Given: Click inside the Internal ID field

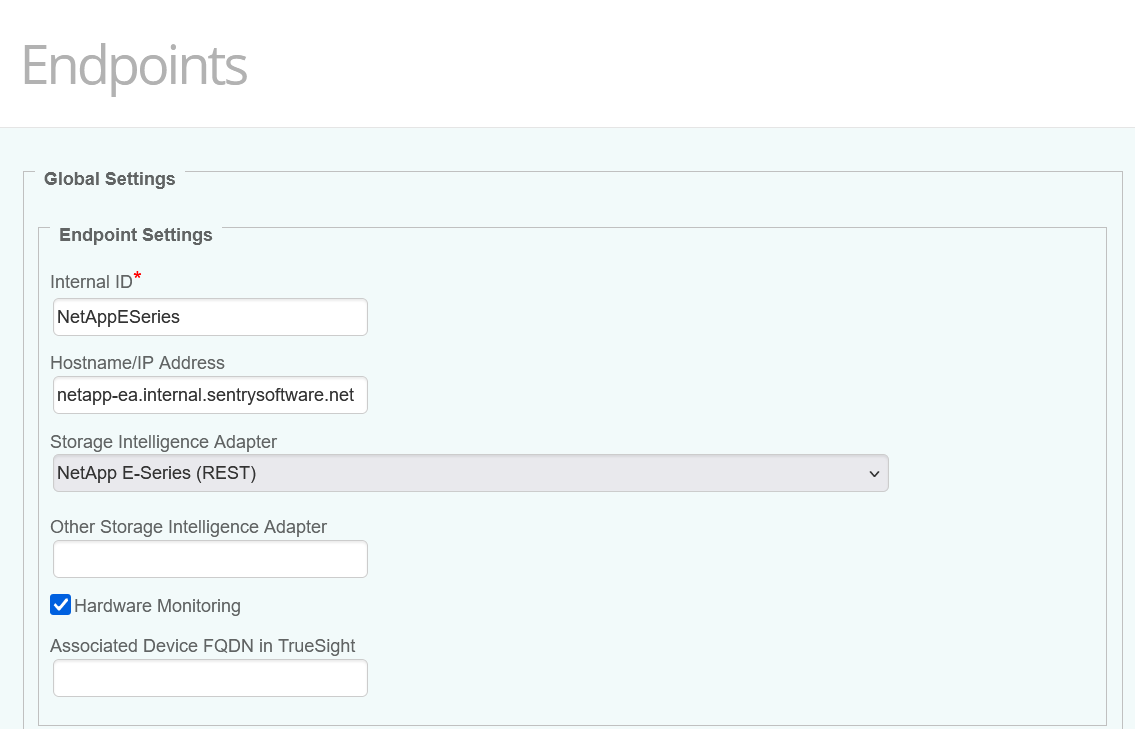Looking at the screenshot, I should [210, 316].
